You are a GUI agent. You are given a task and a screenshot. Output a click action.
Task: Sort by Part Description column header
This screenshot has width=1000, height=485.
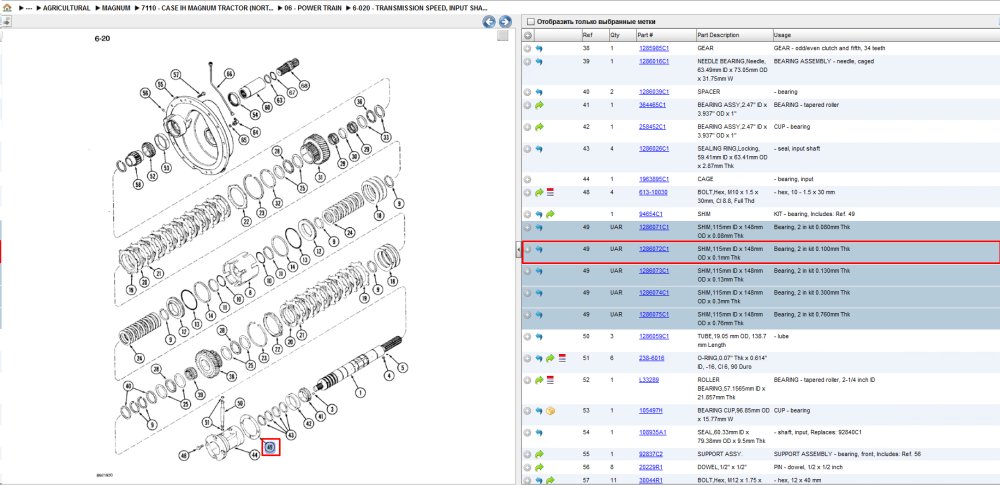click(x=733, y=35)
